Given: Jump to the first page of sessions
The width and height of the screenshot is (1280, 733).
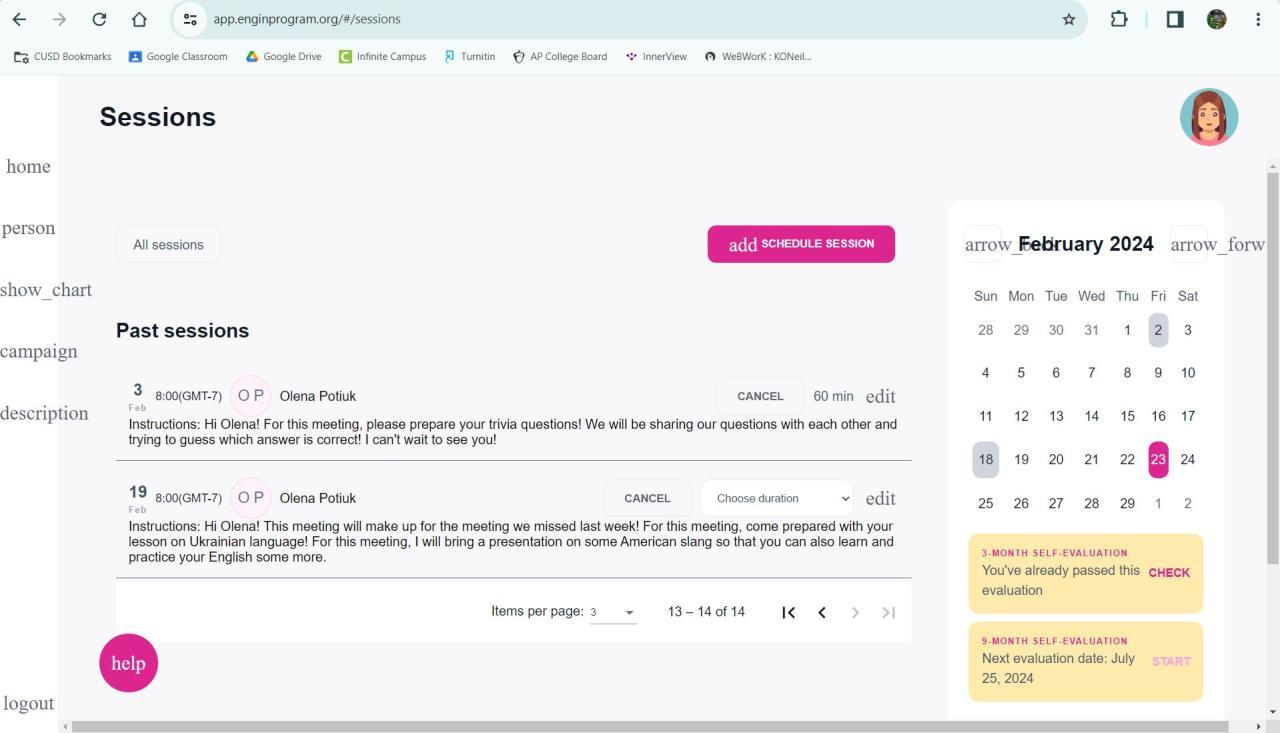Looking at the screenshot, I should (x=788, y=612).
